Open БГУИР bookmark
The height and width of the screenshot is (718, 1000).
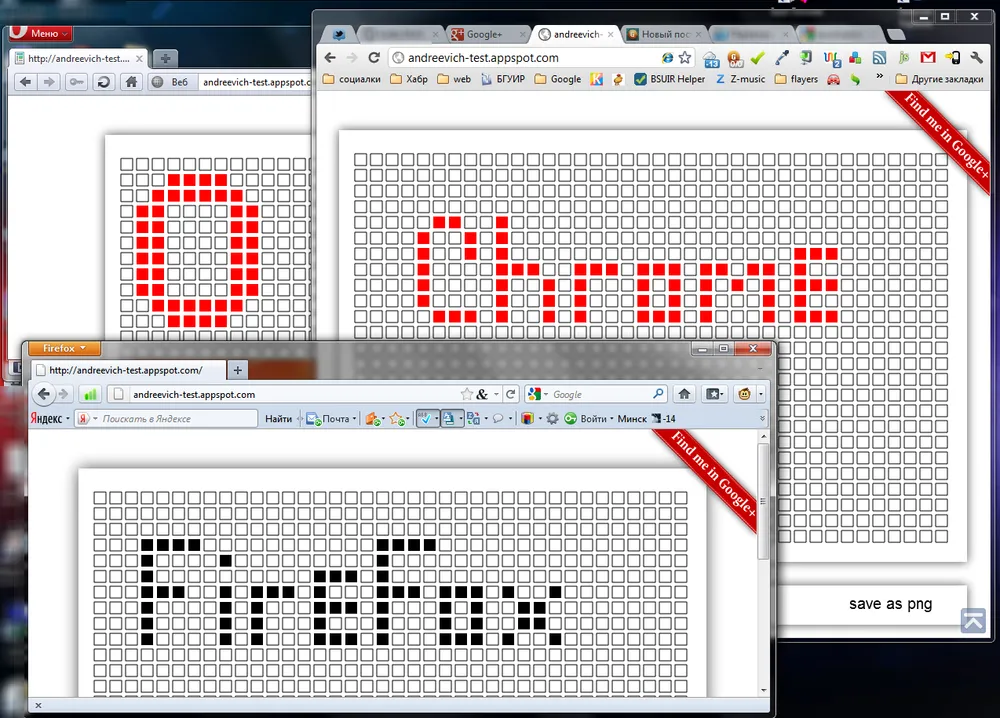click(503, 79)
